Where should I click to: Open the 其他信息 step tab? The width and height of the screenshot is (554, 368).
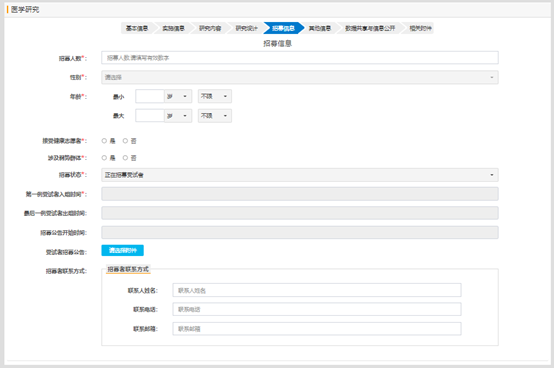(320, 28)
